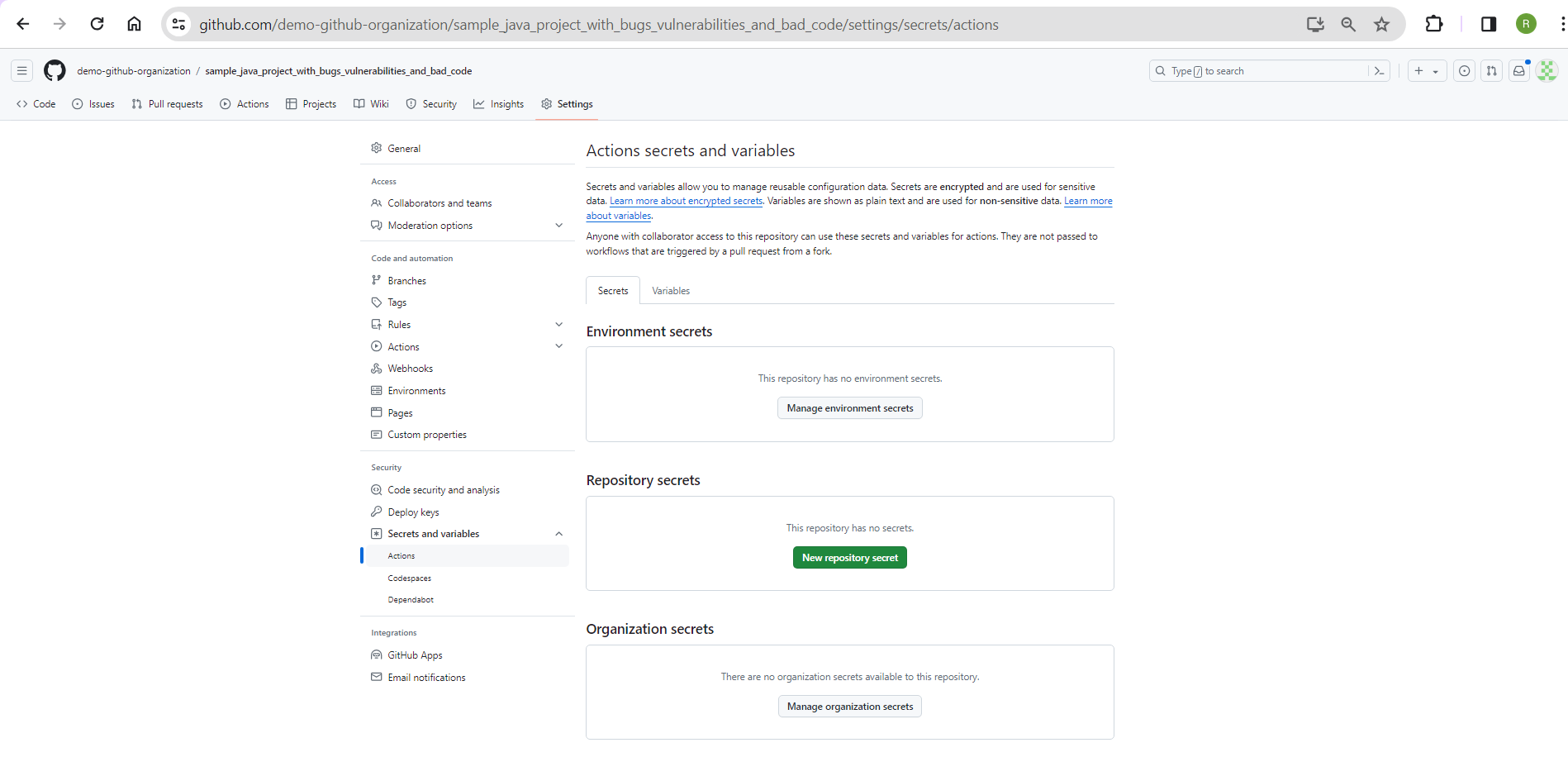Collapse the Secrets and variables section
This screenshot has width=1568, height=757.
[559, 533]
